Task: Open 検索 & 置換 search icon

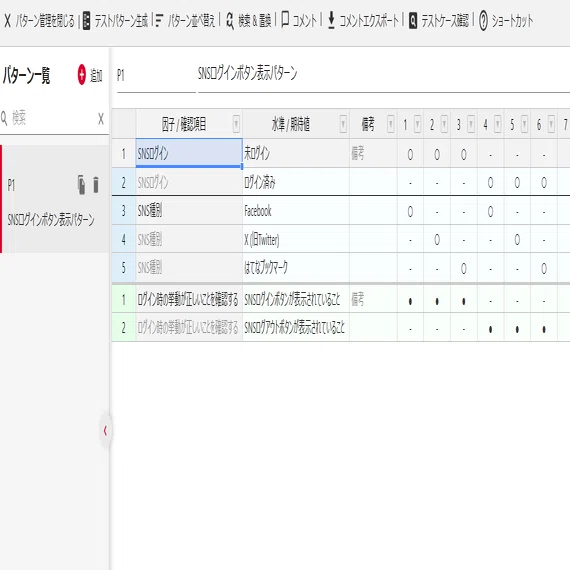Action: click(x=230, y=21)
